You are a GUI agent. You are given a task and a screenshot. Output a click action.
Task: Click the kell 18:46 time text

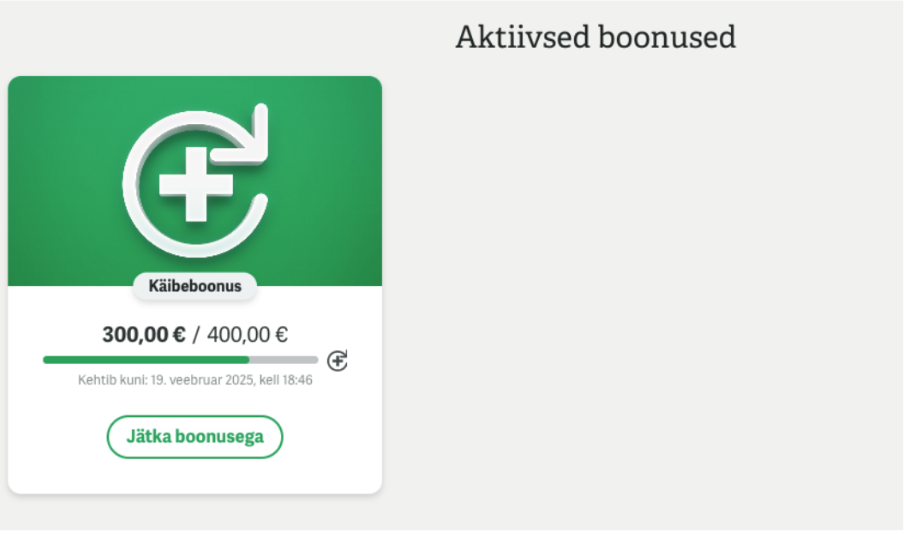(286, 380)
